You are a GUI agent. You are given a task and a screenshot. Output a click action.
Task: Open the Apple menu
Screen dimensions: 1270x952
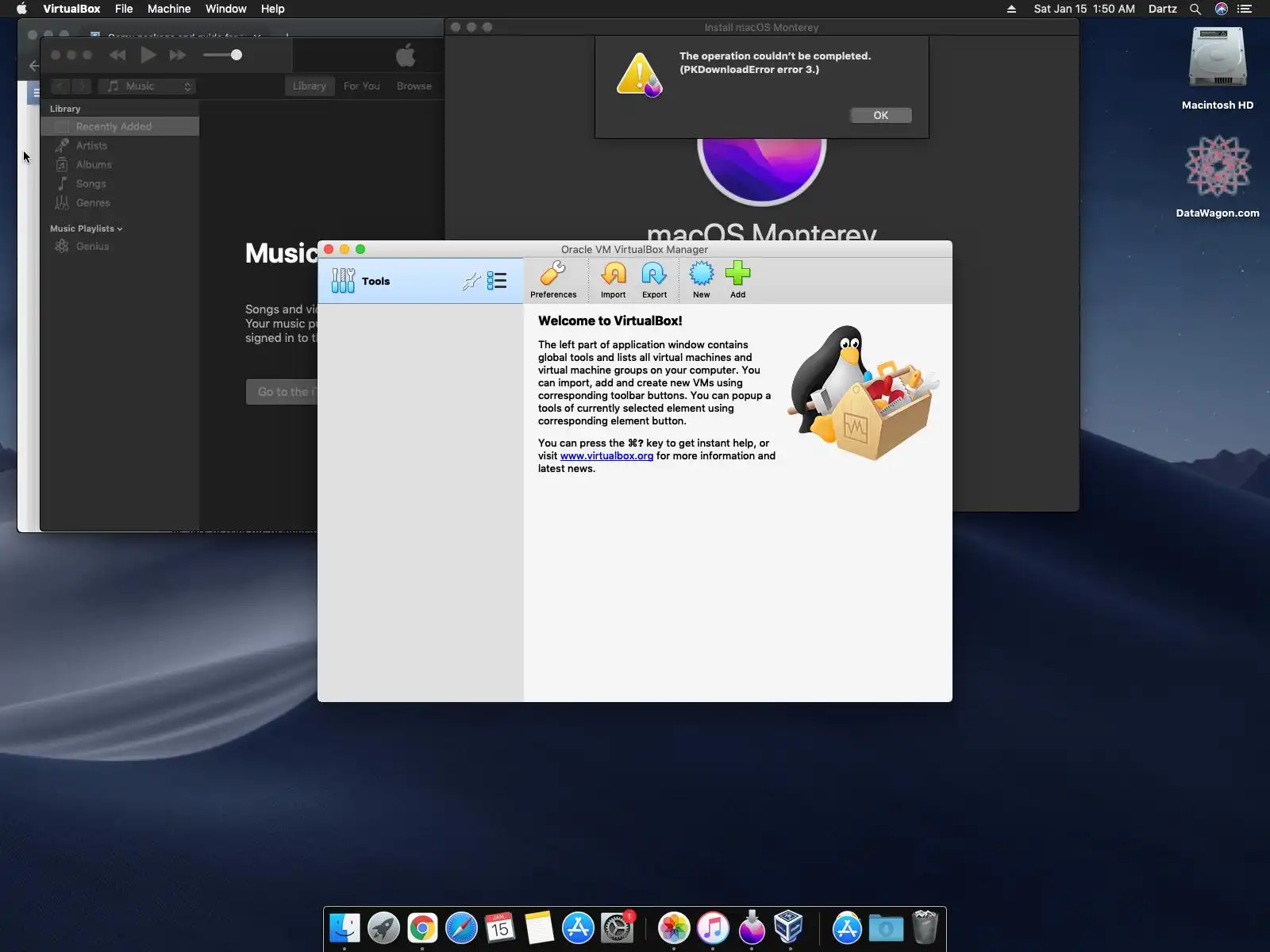coord(21,9)
